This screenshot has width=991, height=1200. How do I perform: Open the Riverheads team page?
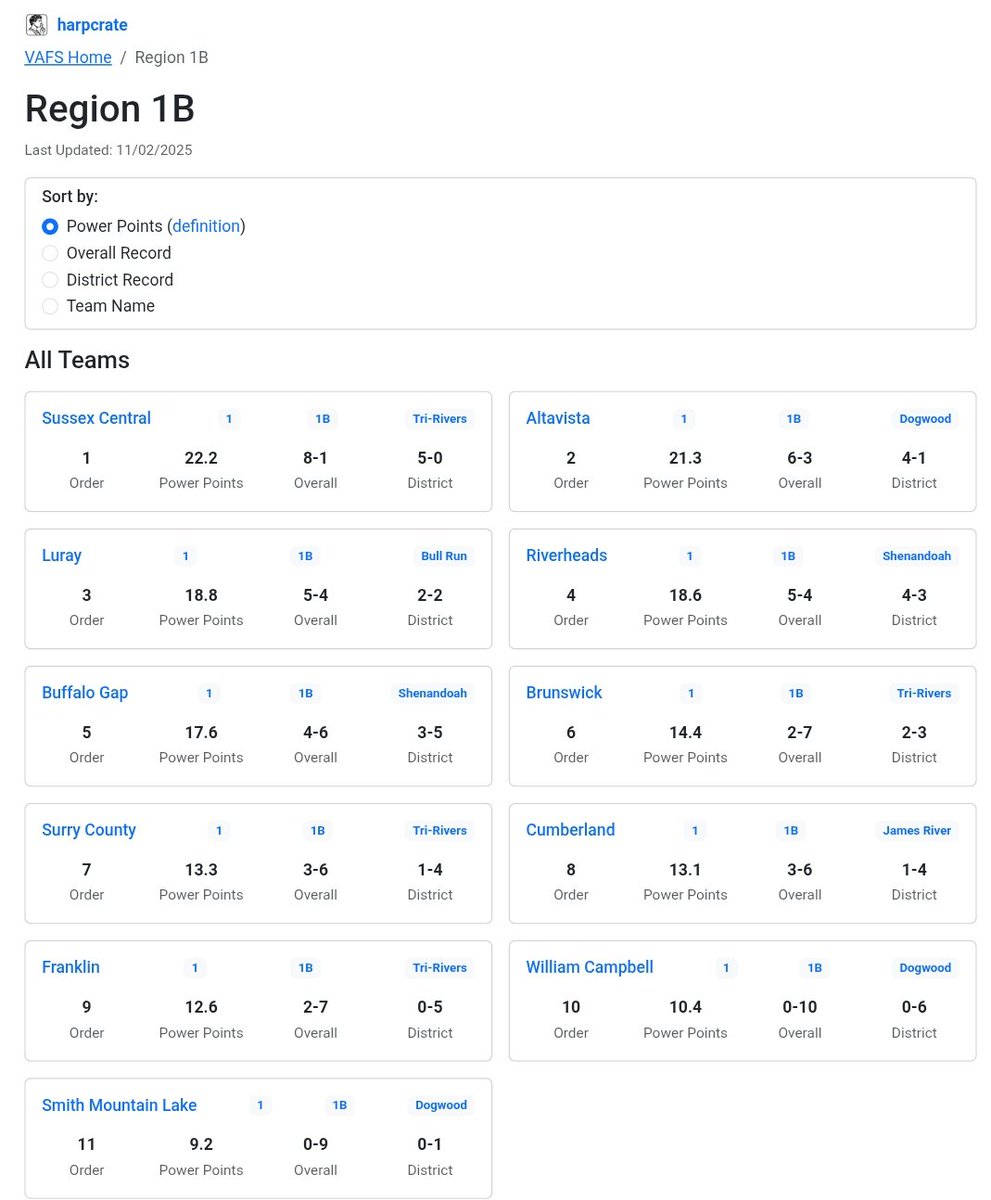566,555
